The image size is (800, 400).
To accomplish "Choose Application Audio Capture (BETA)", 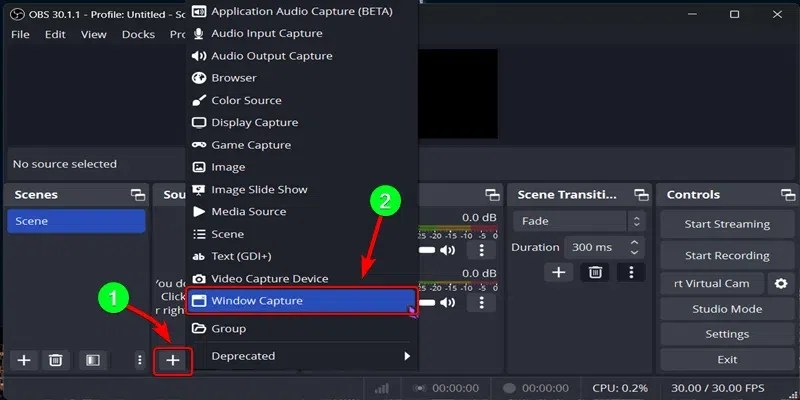I will tap(302, 11).
